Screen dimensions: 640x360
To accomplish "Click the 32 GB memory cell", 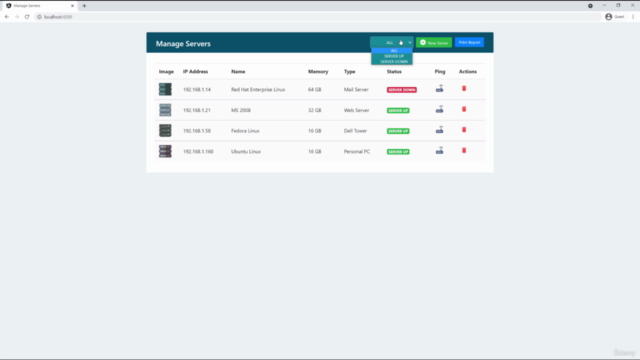I will [x=314, y=110].
